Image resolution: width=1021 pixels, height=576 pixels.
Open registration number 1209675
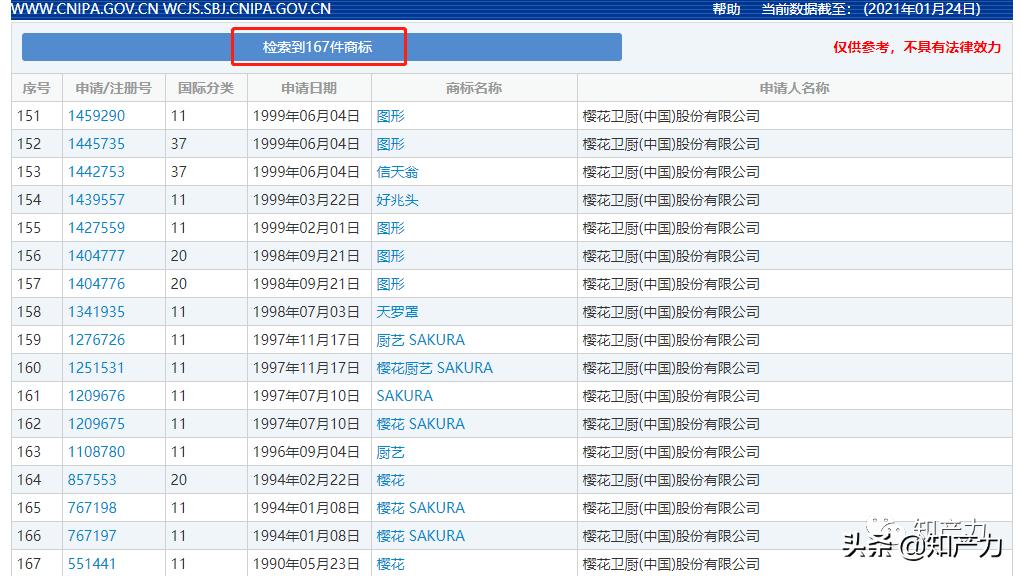click(96, 424)
